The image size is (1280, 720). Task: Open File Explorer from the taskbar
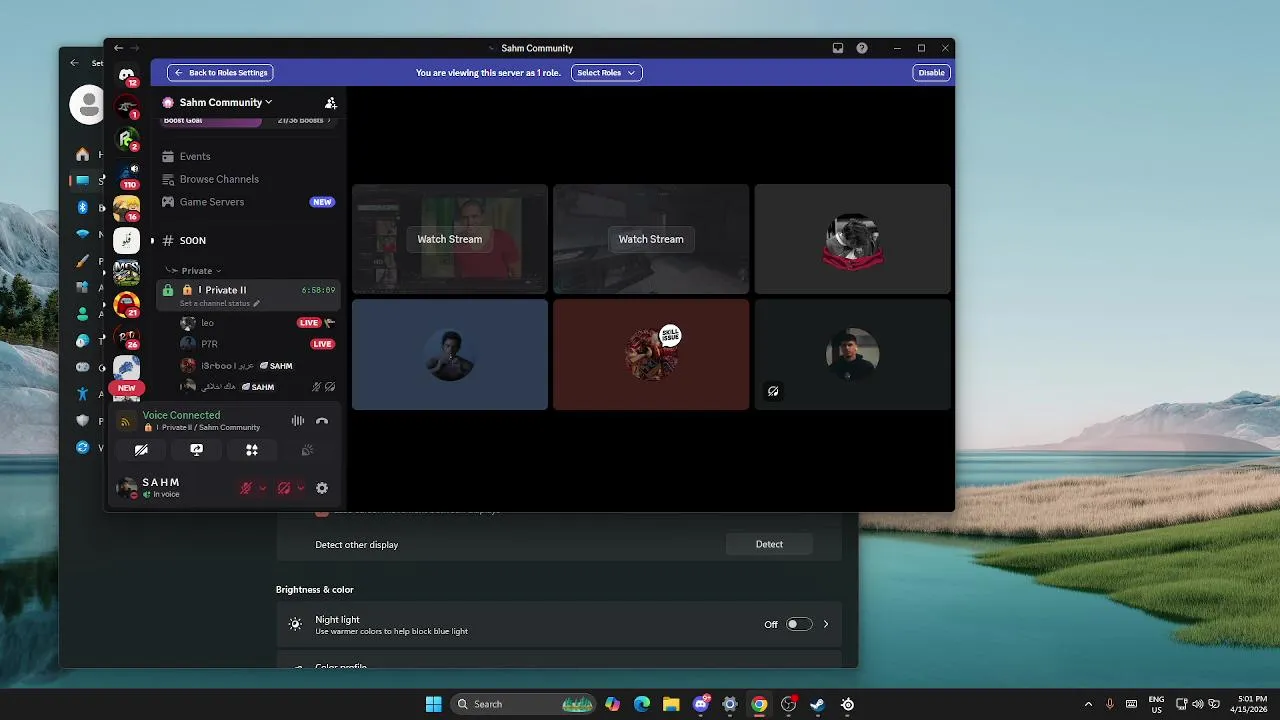click(x=671, y=704)
